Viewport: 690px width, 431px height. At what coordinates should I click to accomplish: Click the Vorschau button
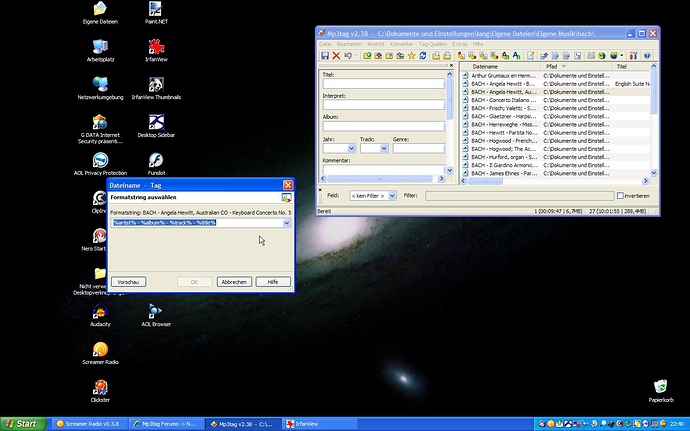coord(128,282)
